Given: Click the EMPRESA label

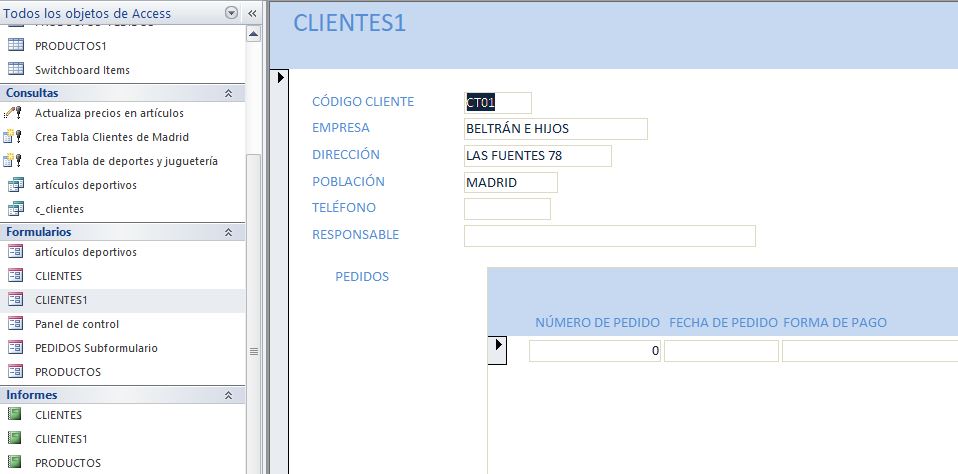Looking at the screenshot, I should [x=341, y=128].
